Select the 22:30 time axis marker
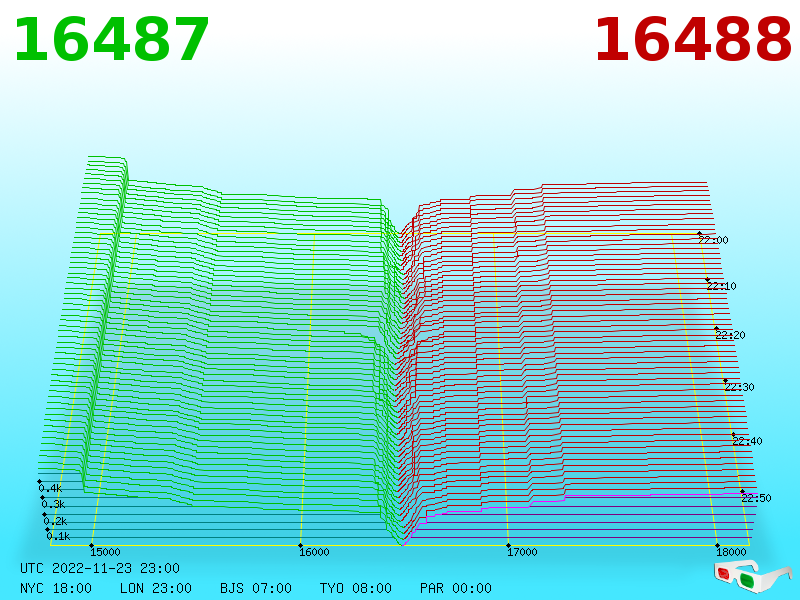 tap(739, 387)
